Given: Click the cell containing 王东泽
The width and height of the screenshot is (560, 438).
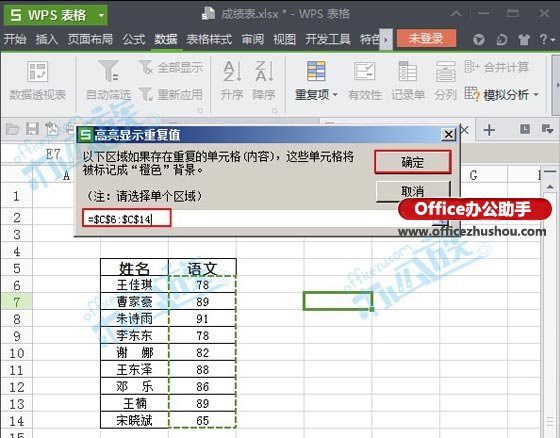Looking at the screenshot, I should tap(134, 369).
